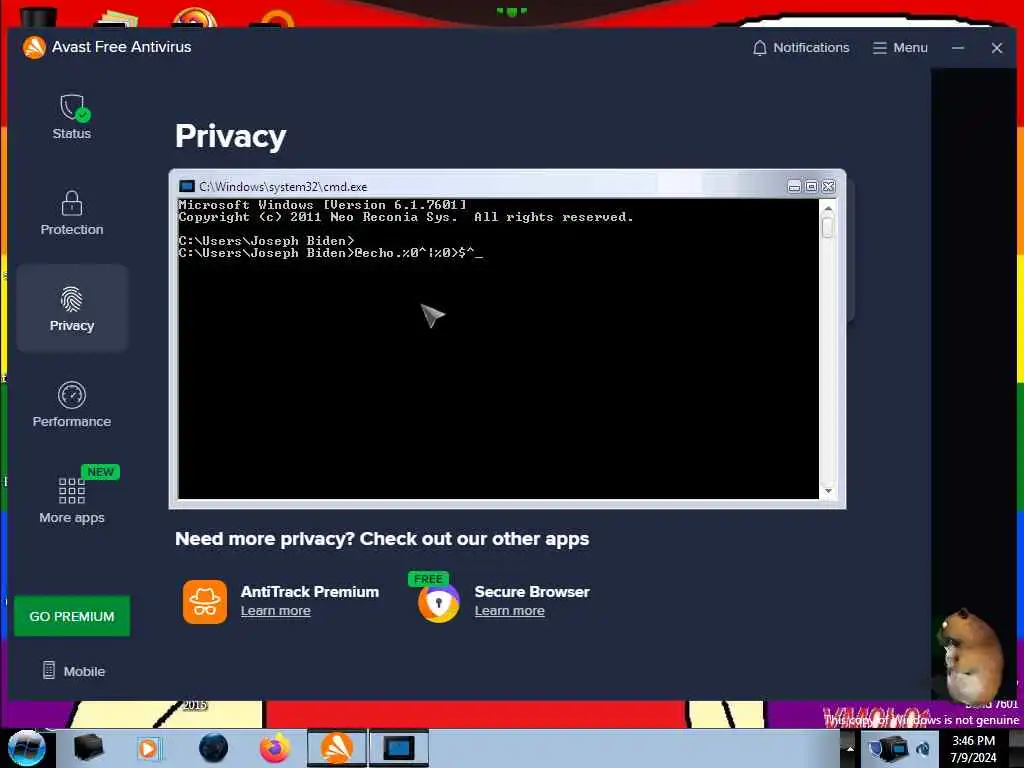The height and width of the screenshot is (768, 1024).
Task: Follow Learn more link under Secure Browser
Action: pos(509,611)
